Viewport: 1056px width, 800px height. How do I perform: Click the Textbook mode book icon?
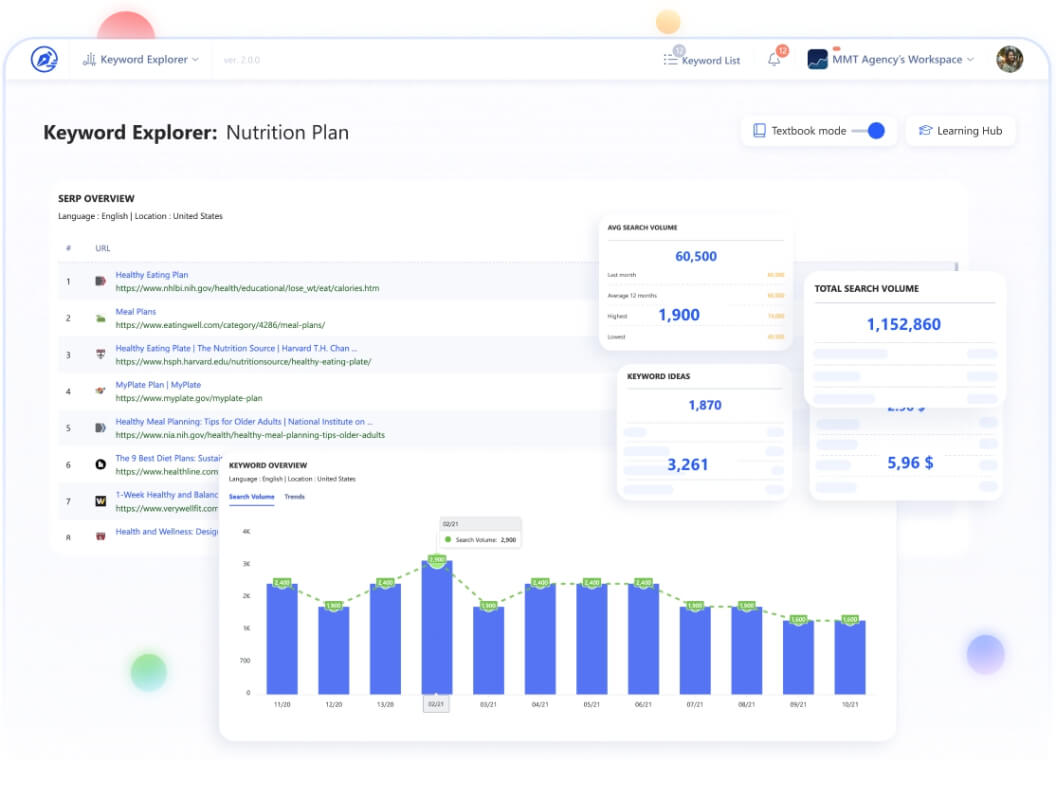click(759, 131)
